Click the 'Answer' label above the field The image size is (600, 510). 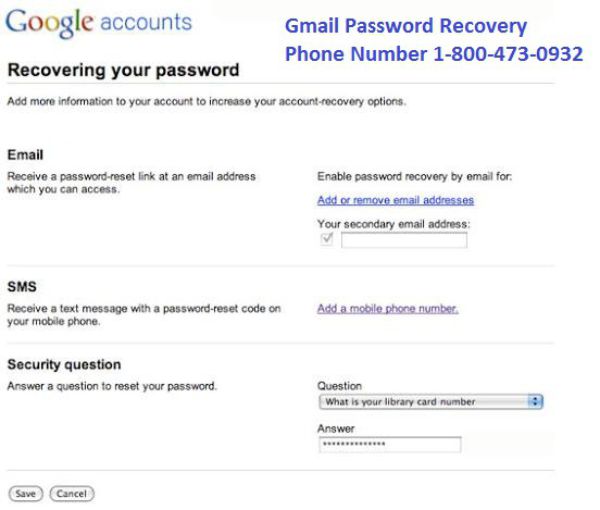pyautogui.click(x=335, y=428)
